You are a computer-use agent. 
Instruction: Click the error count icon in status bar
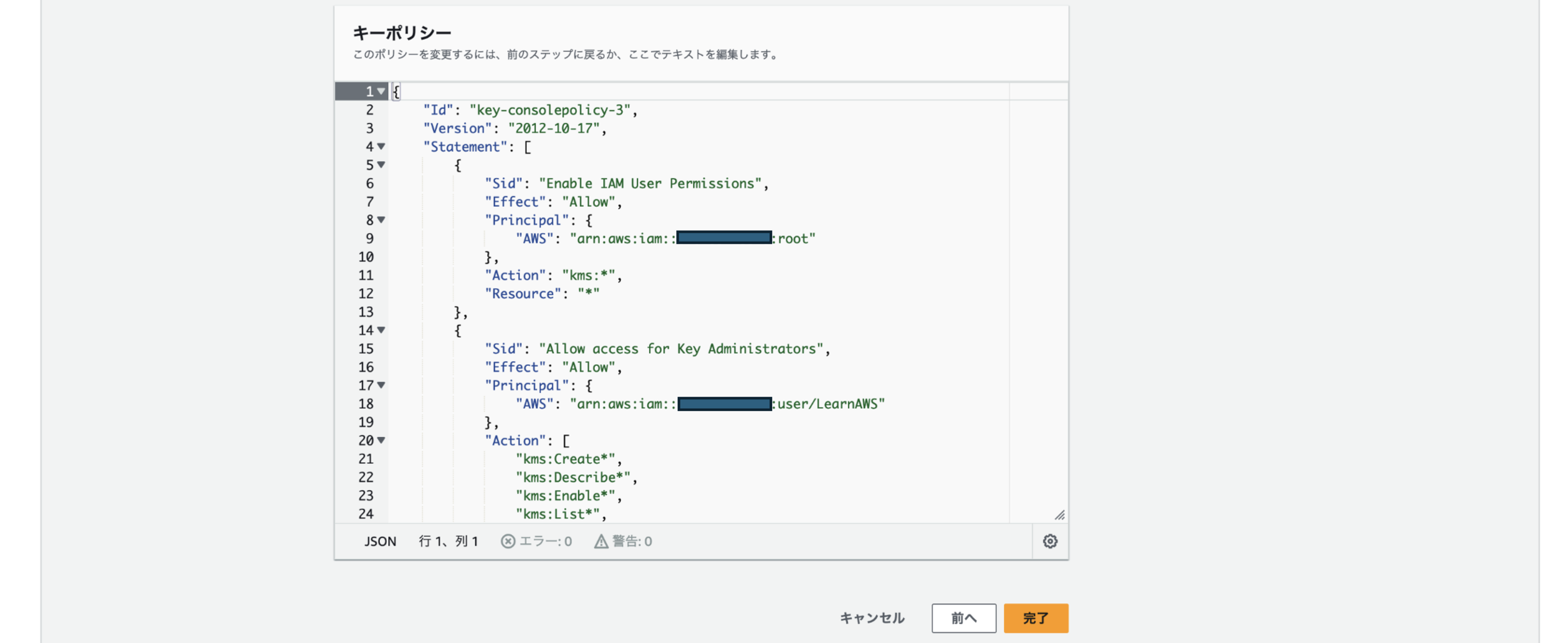508,541
